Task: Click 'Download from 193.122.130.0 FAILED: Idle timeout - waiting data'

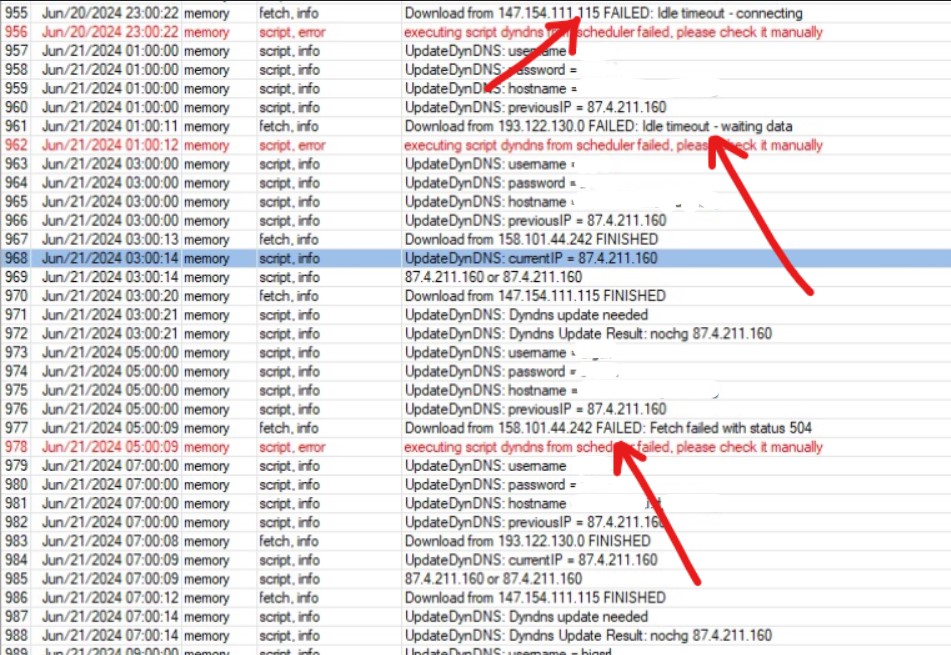Action: pos(599,126)
